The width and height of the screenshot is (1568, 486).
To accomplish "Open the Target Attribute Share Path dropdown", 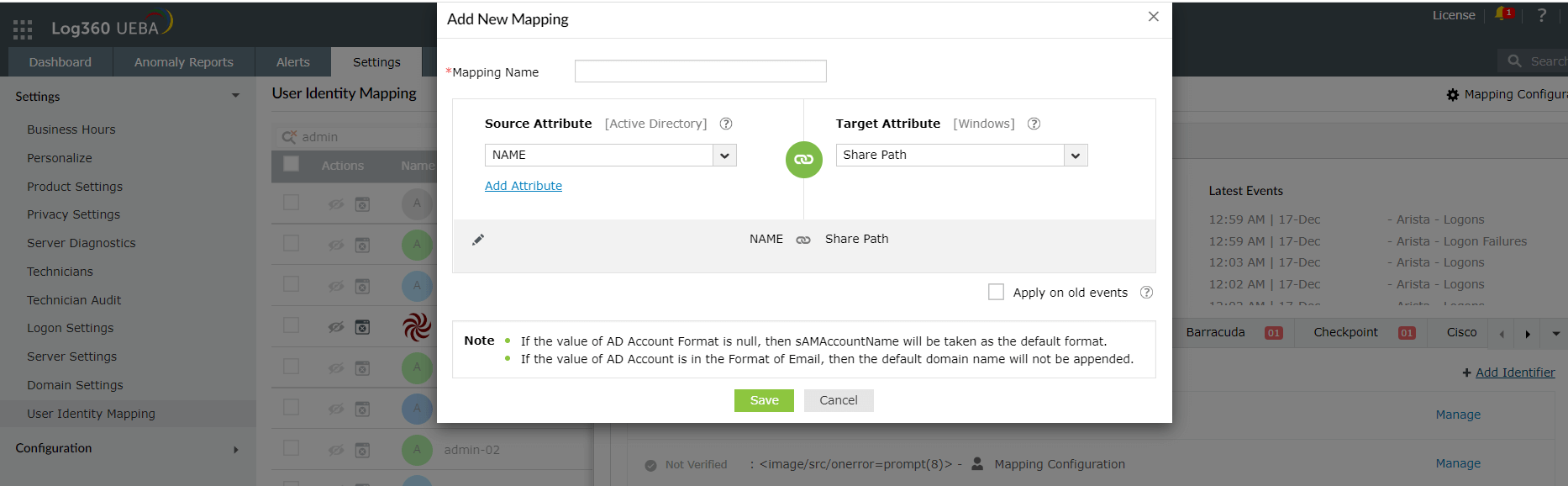I will tap(1076, 156).
